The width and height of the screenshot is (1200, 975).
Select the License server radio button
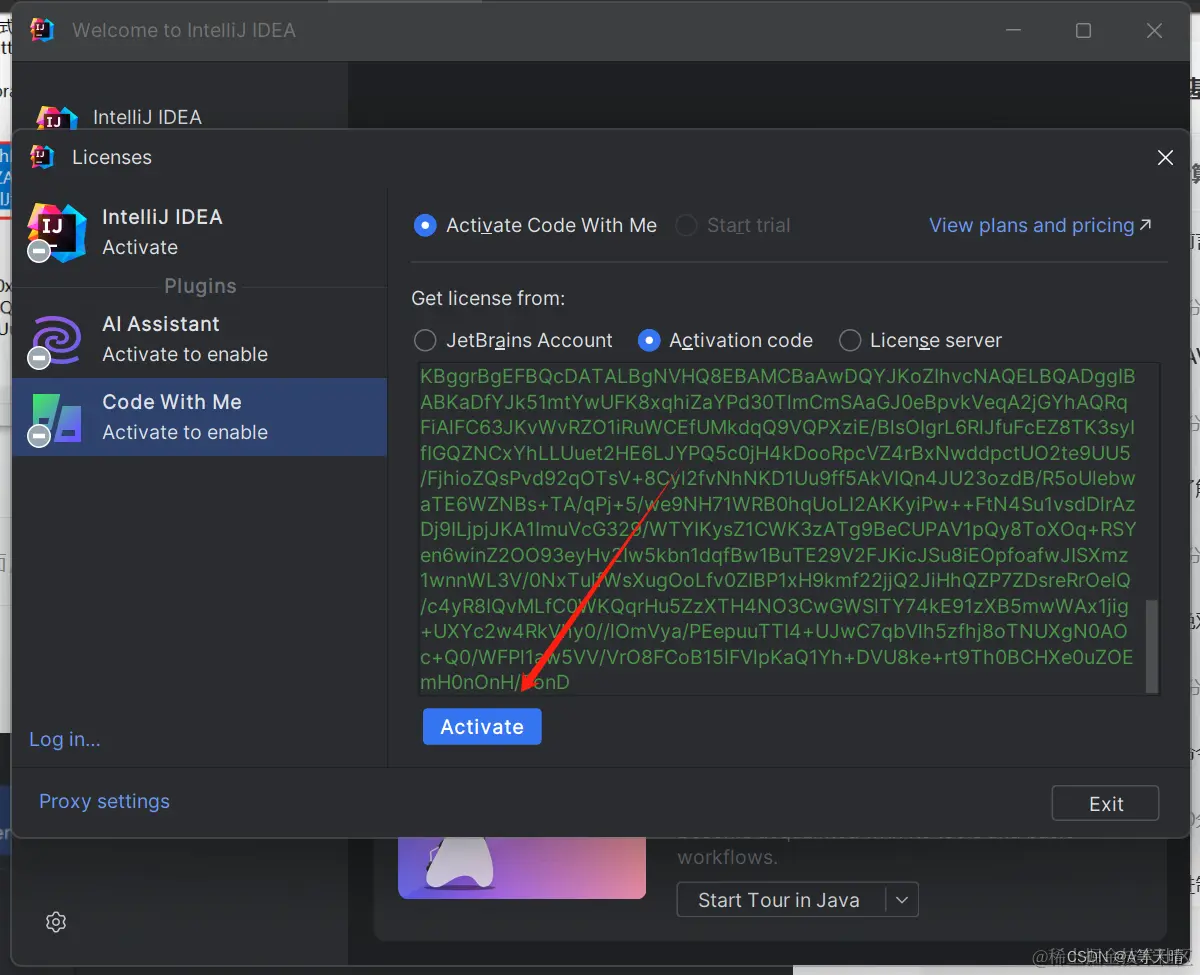tap(850, 341)
